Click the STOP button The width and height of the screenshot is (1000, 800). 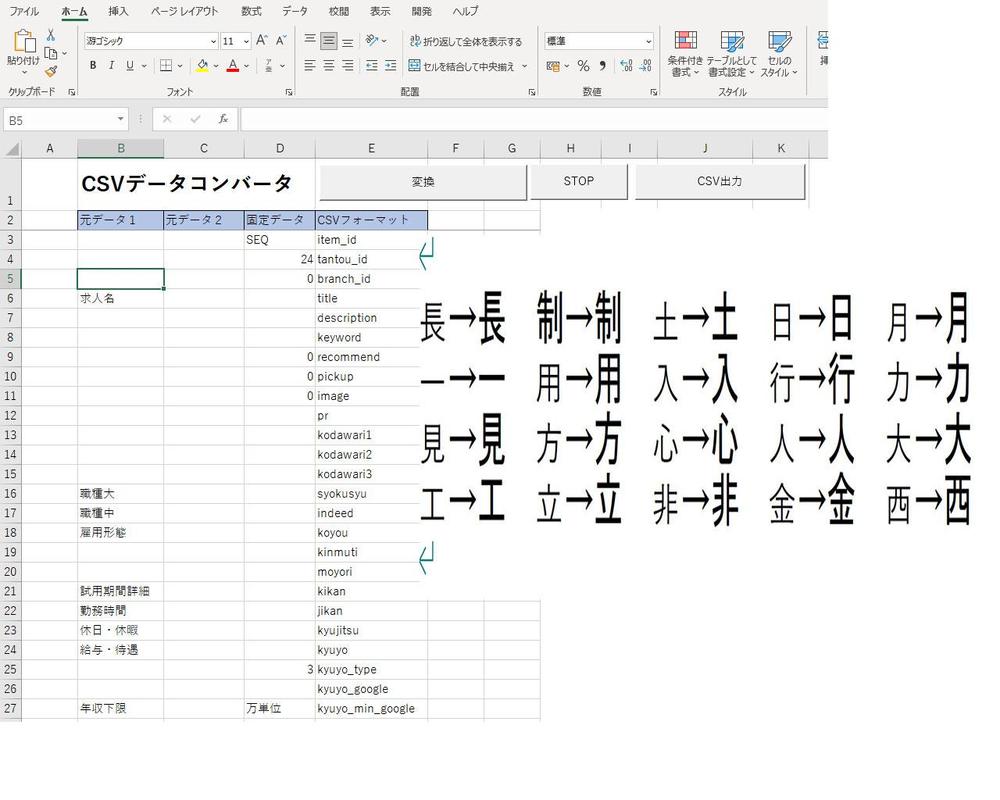[x=579, y=181]
